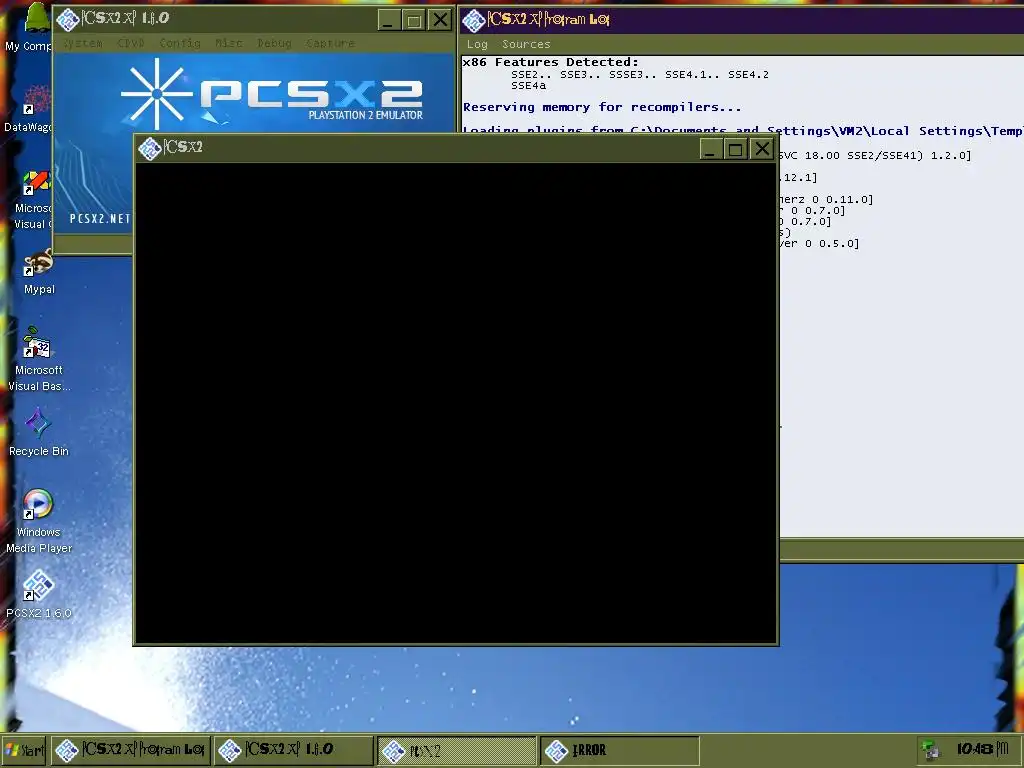The height and width of the screenshot is (768, 1024).
Task: Maximize the PCSX2 1.6.0 main window
Action: (x=414, y=20)
